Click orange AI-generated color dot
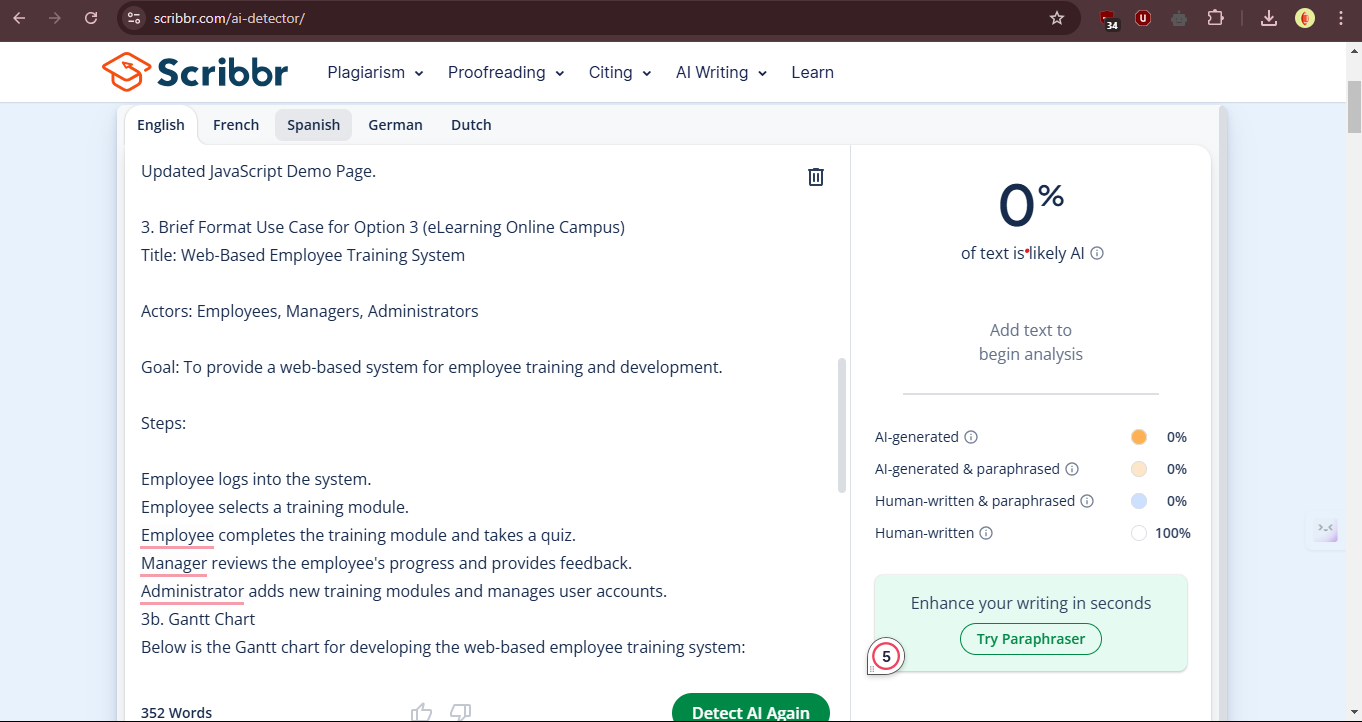Viewport: 1362px width, 722px height. tap(1138, 437)
